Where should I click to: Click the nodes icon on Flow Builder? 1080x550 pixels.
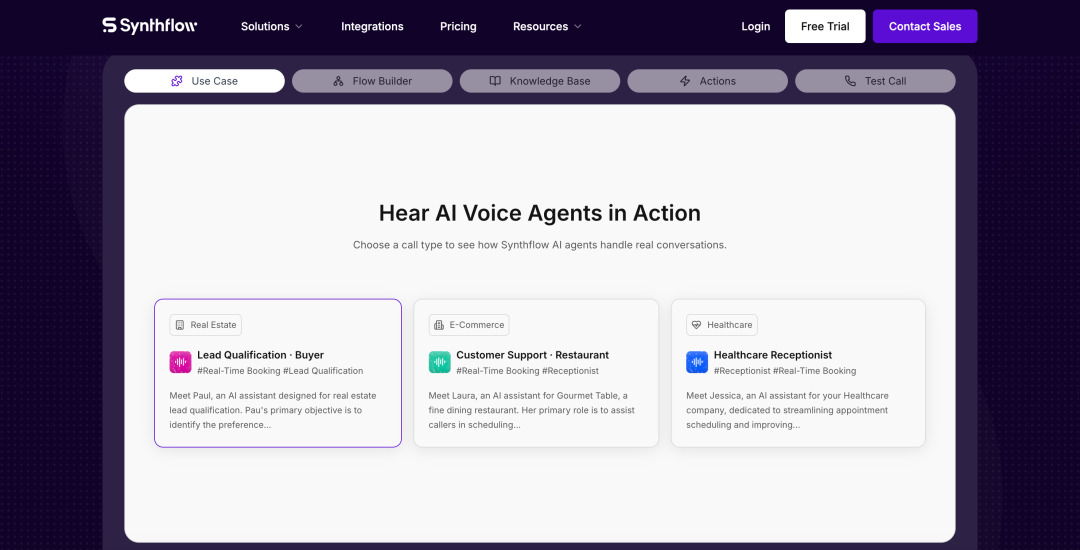(338, 81)
